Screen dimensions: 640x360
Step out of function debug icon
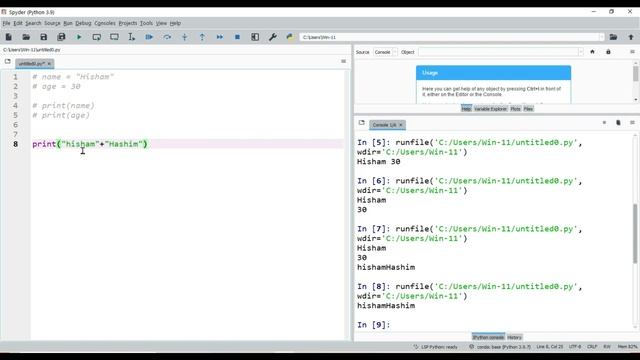coord(202,37)
